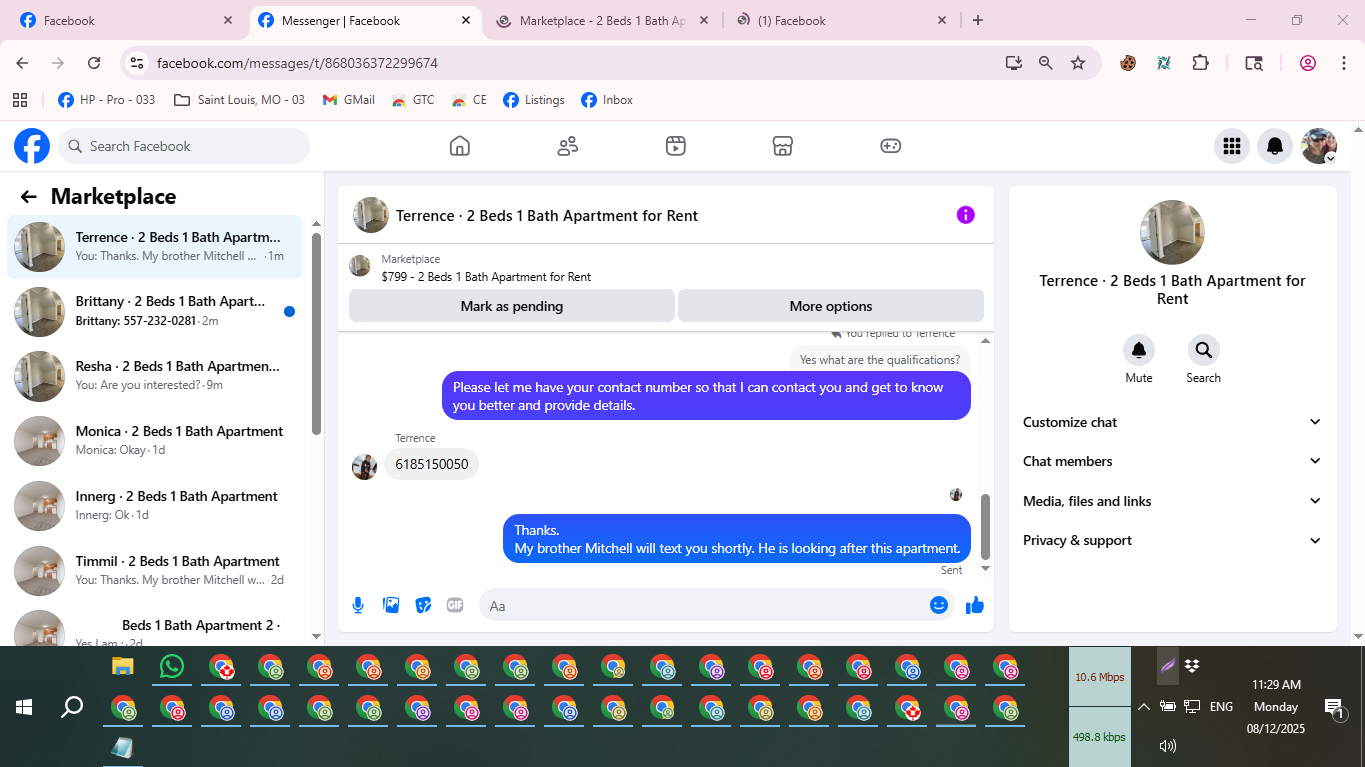Expand Media, files and links section
The height and width of the screenshot is (767, 1365).
(1173, 501)
